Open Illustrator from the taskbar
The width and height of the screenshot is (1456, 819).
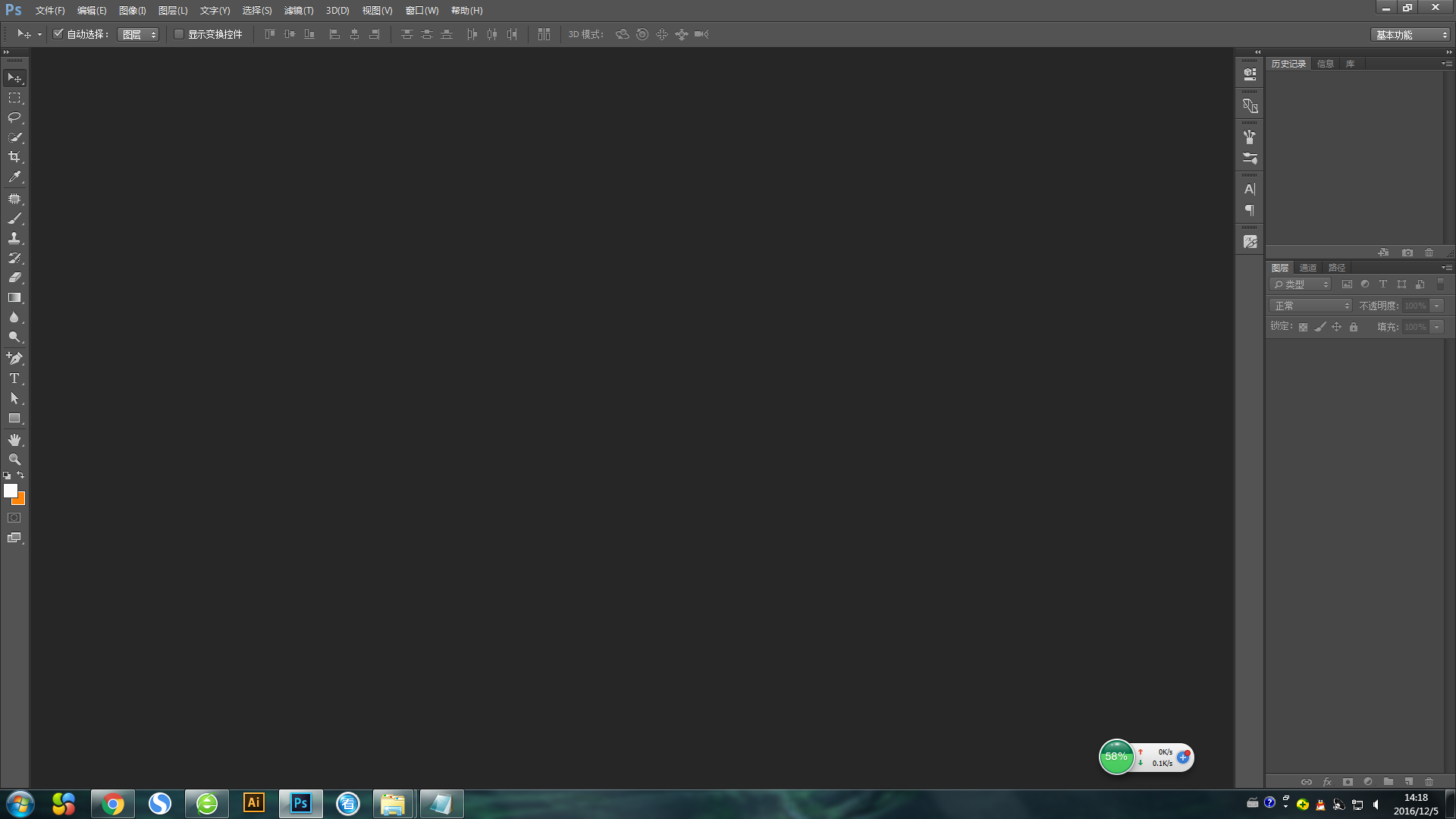pos(253,803)
